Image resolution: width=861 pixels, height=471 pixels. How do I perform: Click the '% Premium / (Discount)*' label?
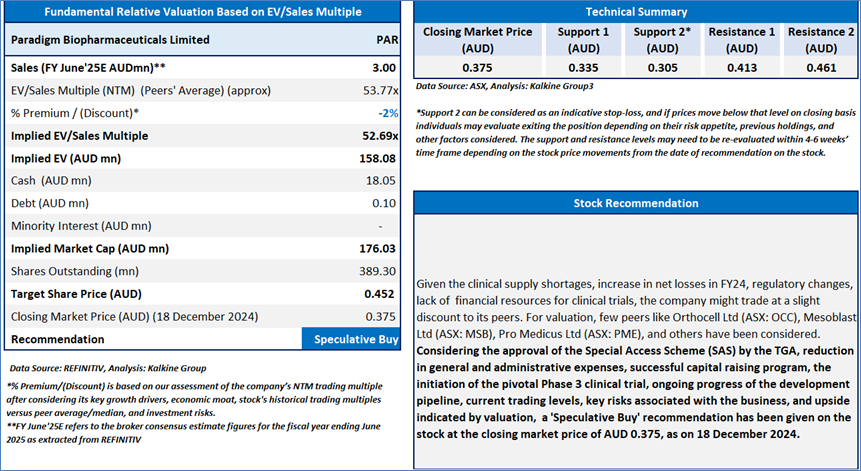[75, 113]
